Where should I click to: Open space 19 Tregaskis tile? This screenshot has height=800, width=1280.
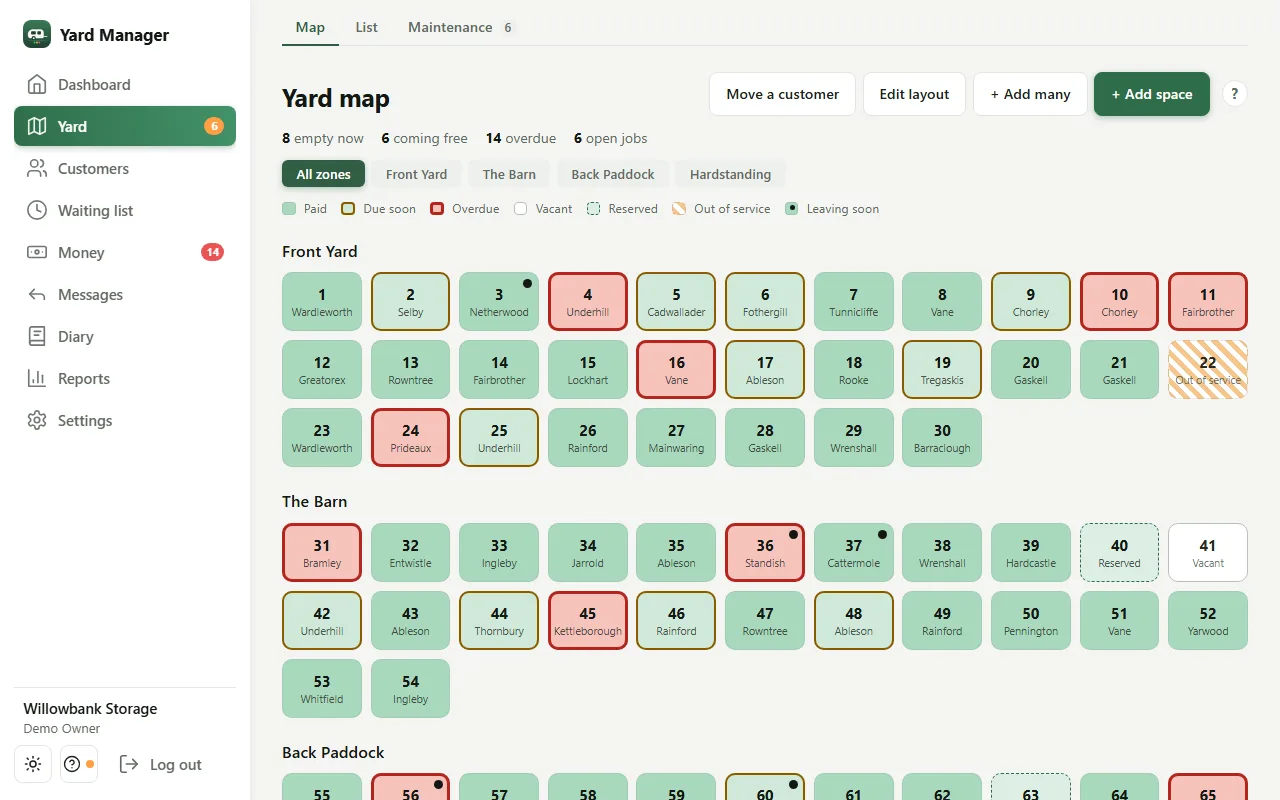942,370
